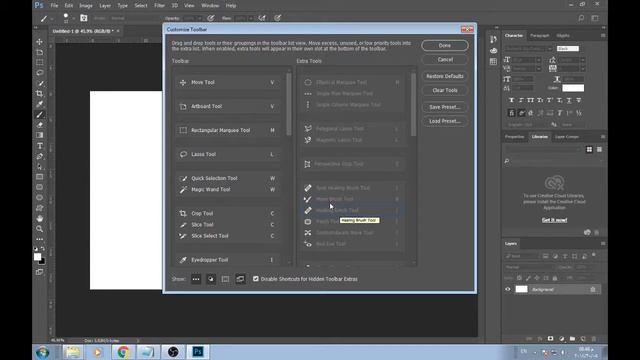Open the font size dropdown in Character panel

tap(539, 60)
